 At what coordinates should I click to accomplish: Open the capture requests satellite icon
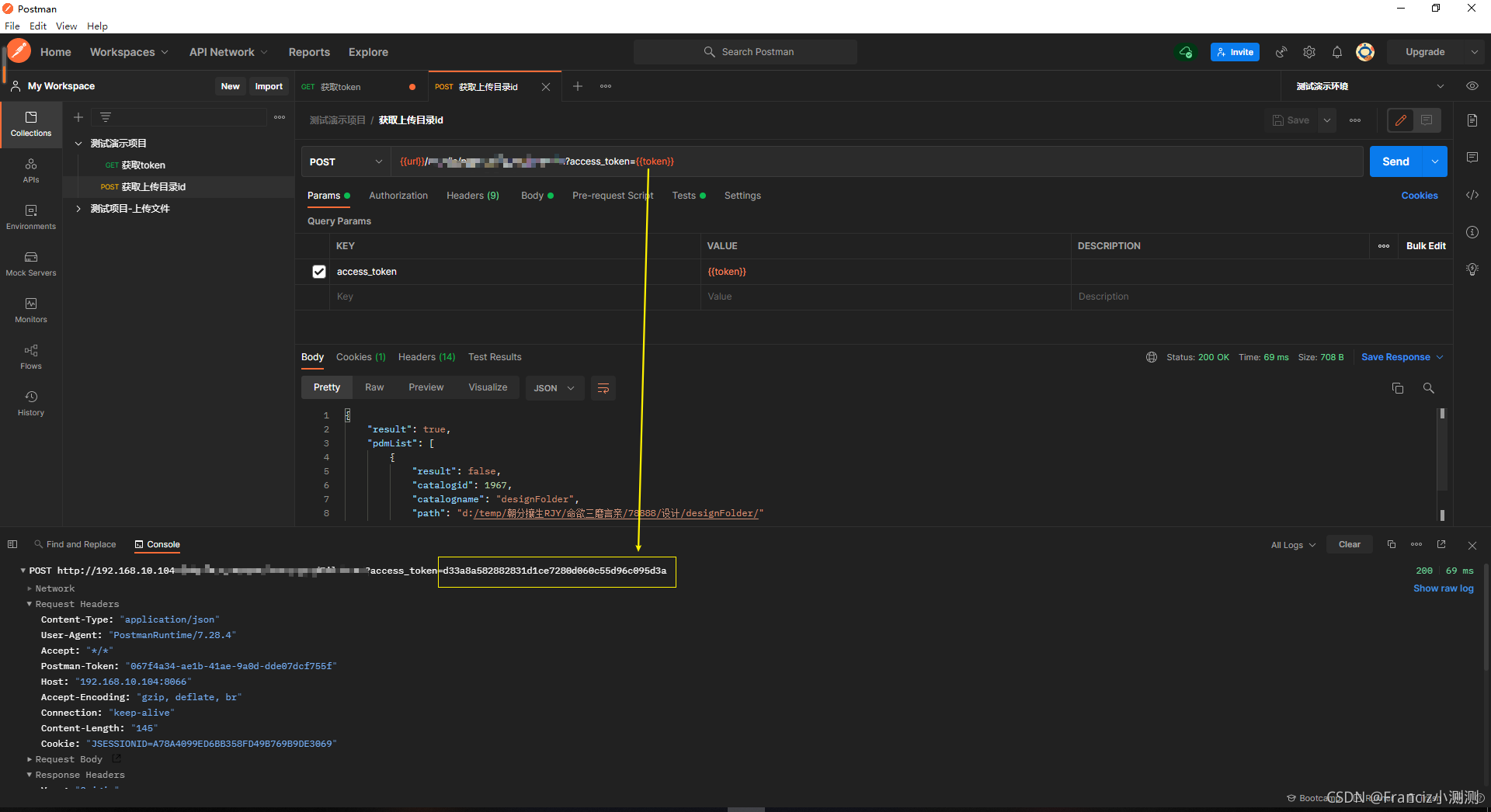[x=1281, y=52]
